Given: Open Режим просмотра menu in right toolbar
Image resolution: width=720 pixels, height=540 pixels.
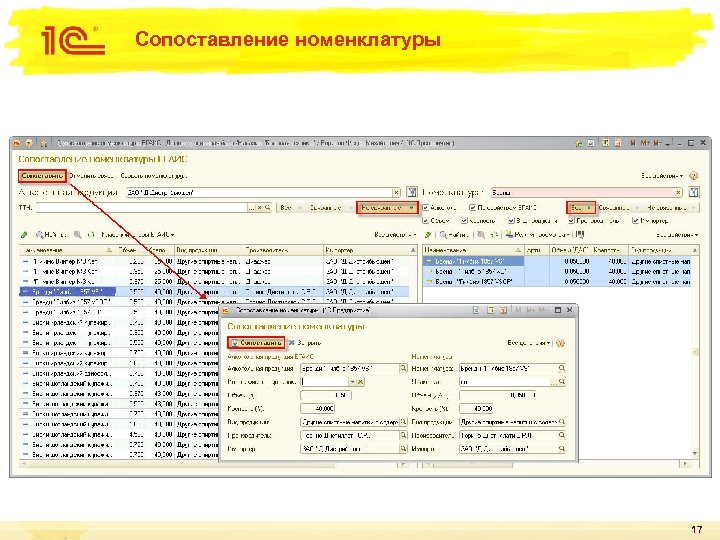Looking at the screenshot, I should (538, 235).
